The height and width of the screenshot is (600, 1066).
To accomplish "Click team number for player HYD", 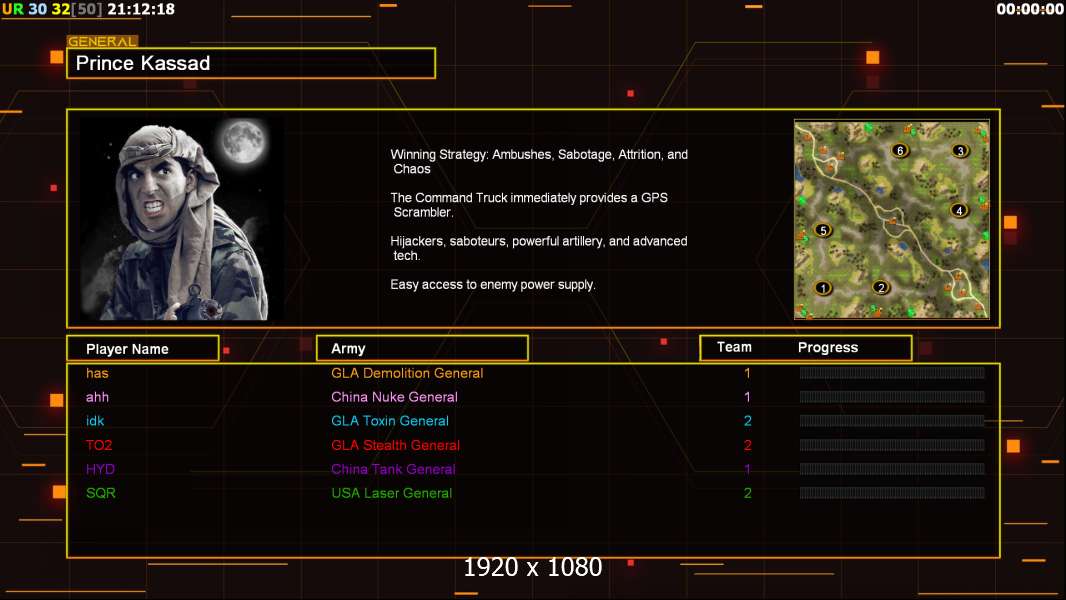I will click(747, 469).
